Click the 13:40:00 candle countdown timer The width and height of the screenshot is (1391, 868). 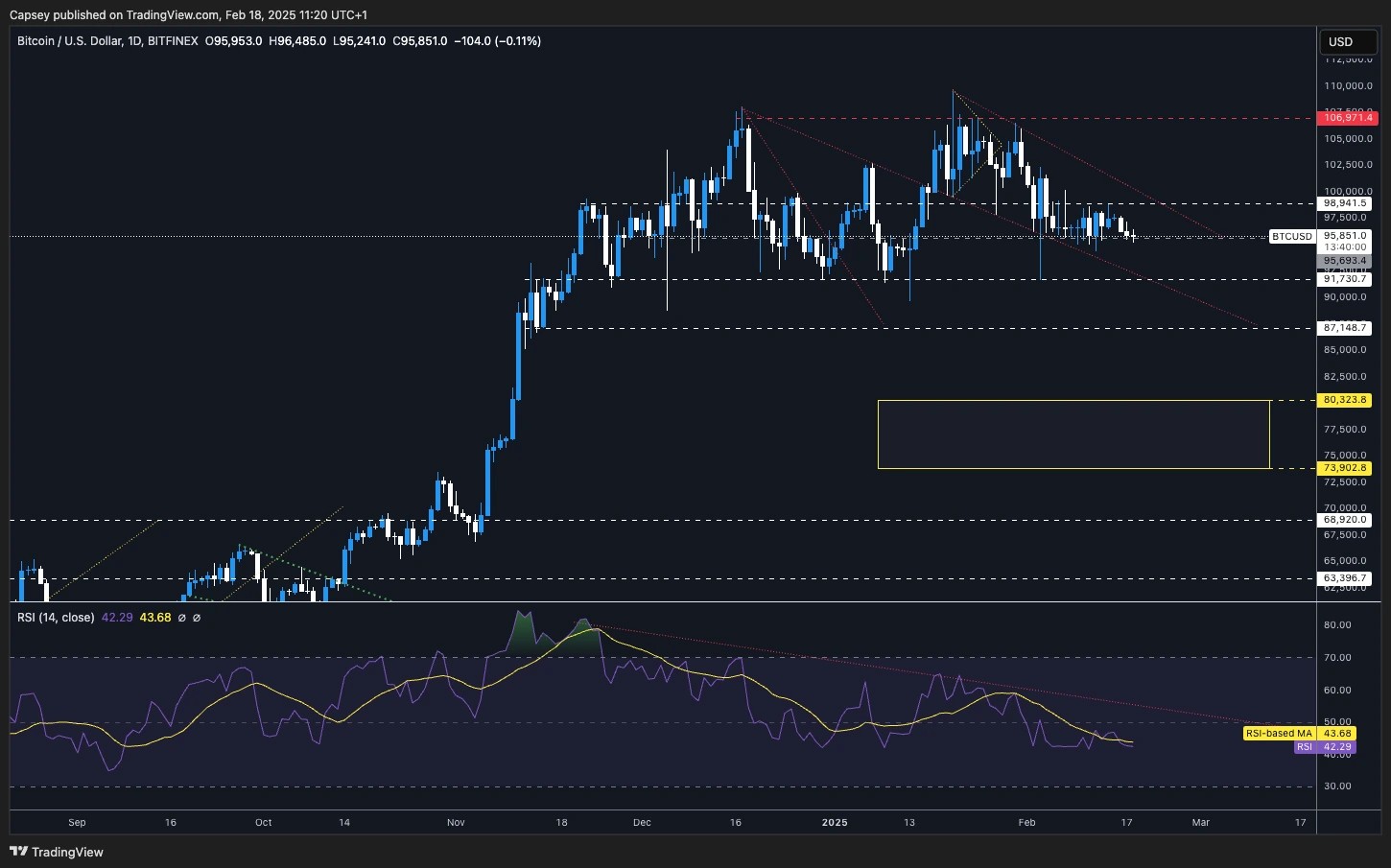pos(1344,247)
